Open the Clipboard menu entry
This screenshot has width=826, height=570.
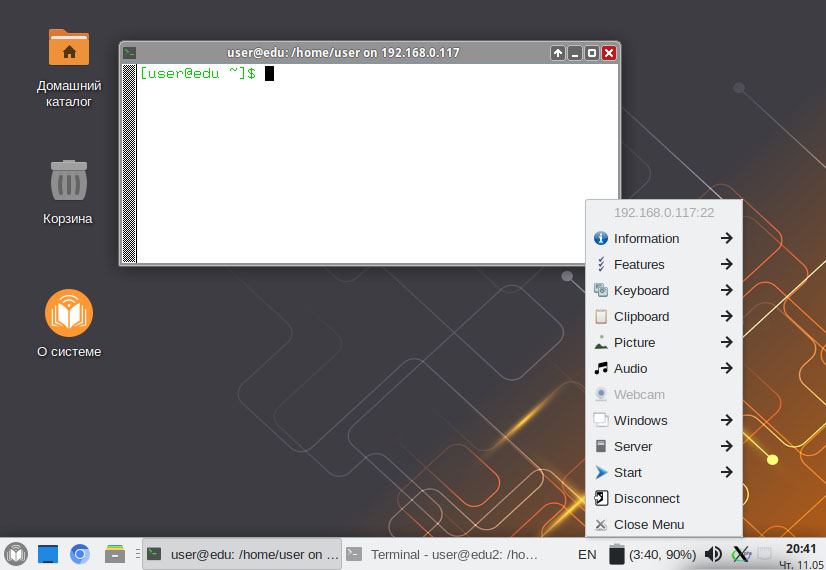click(664, 316)
